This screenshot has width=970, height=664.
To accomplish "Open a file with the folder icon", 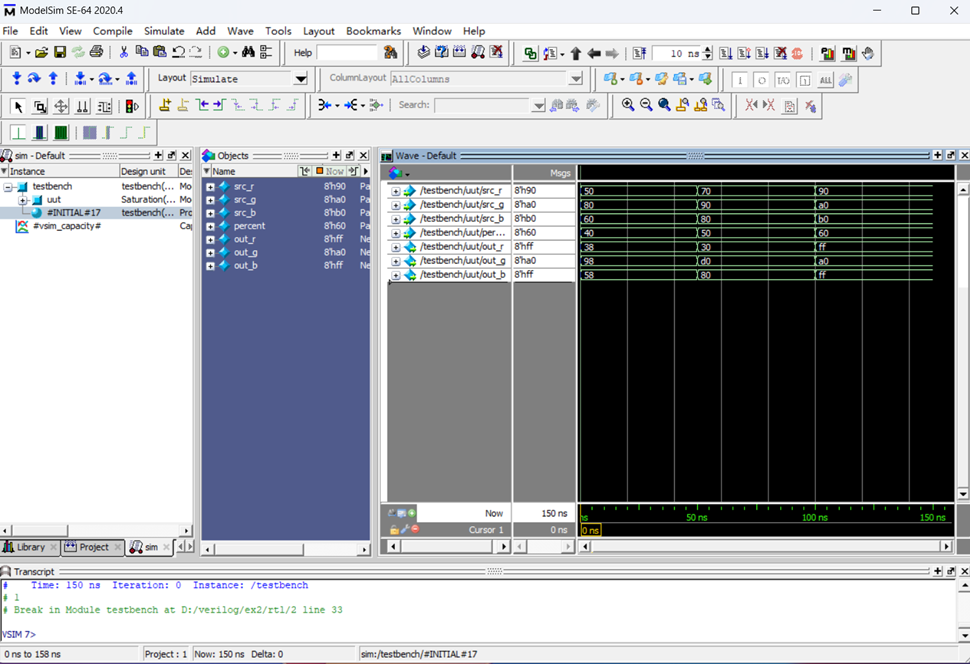I will point(41,53).
